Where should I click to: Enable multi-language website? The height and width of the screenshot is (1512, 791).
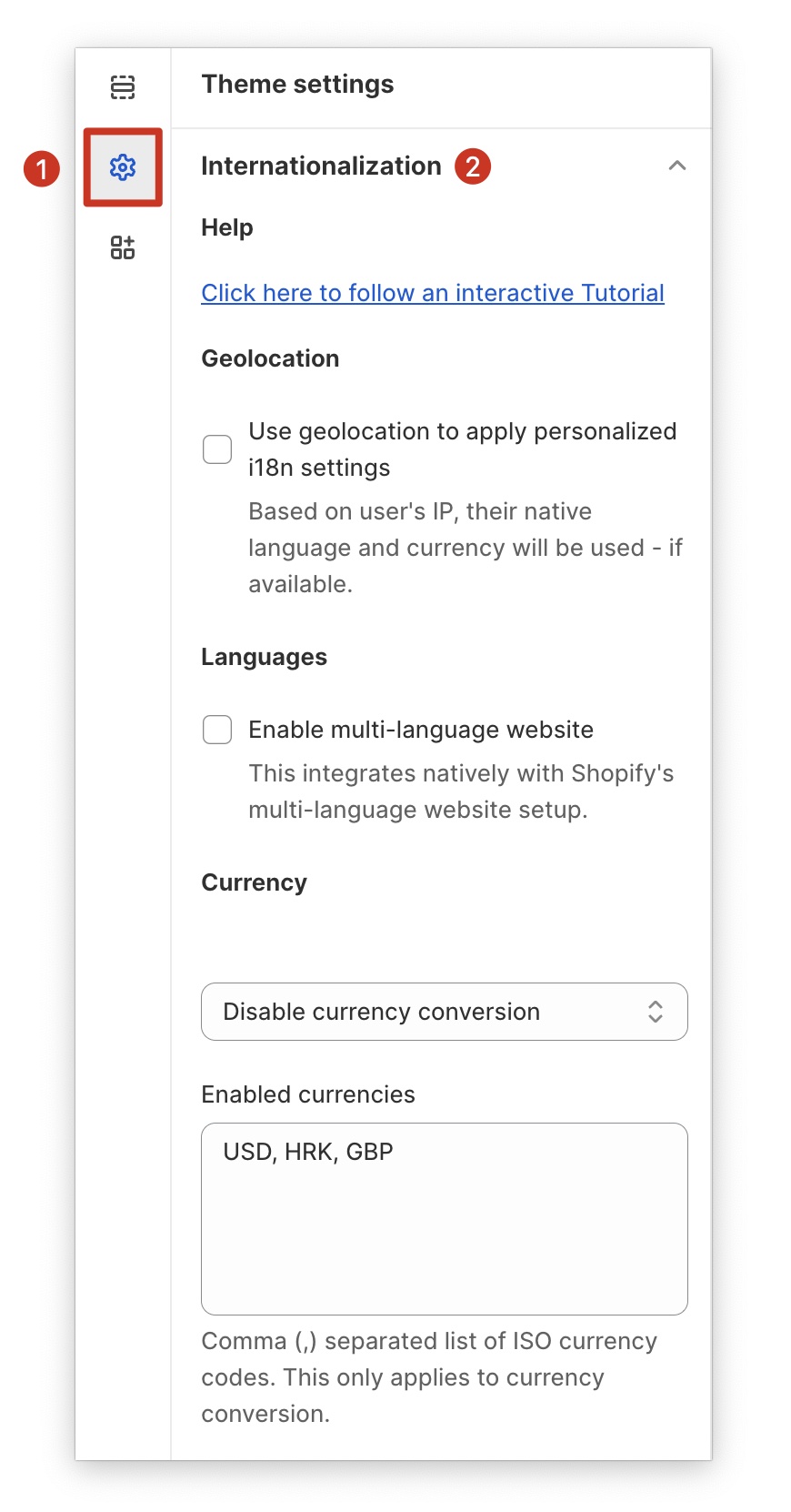click(x=216, y=729)
